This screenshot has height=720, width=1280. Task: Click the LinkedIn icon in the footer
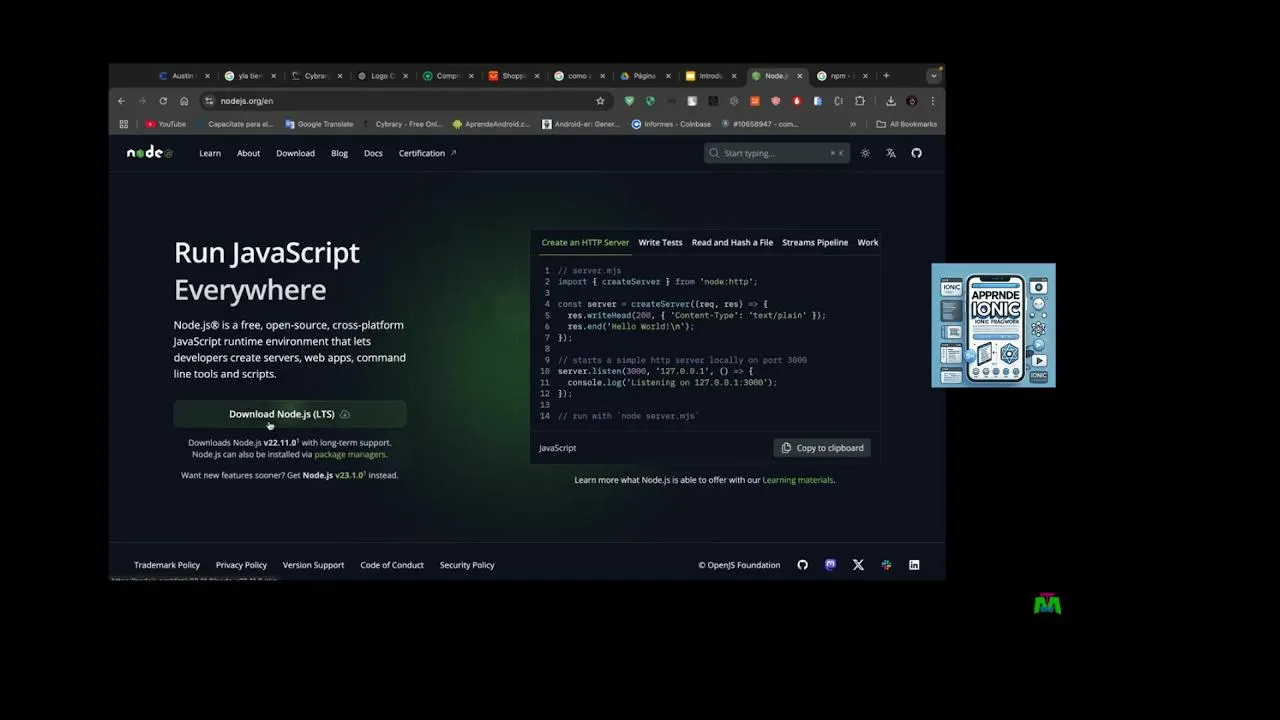(x=914, y=565)
